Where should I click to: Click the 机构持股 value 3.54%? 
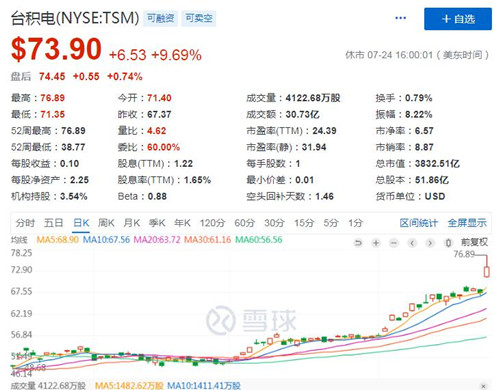74,196
